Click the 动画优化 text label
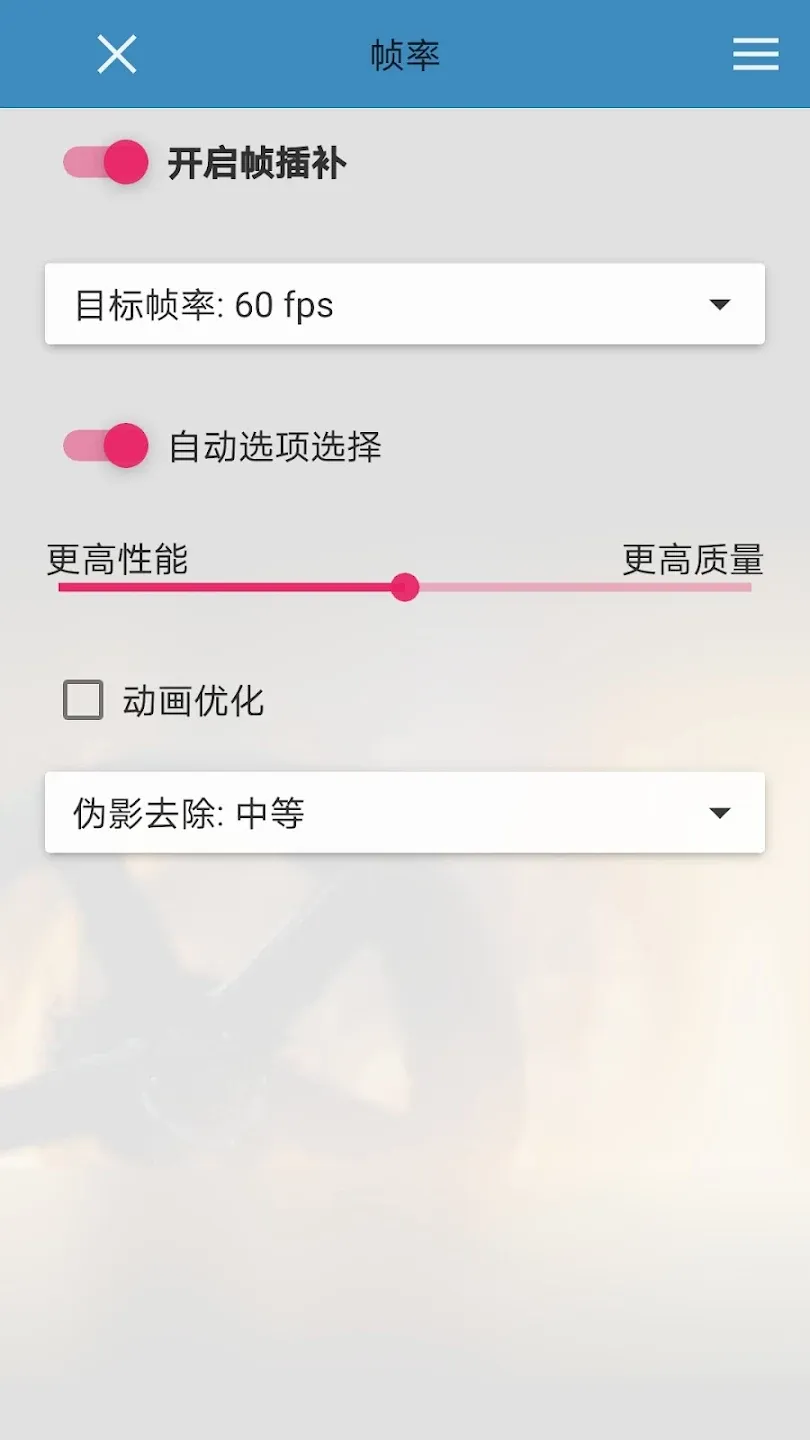The width and height of the screenshot is (810, 1440). tap(194, 701)
